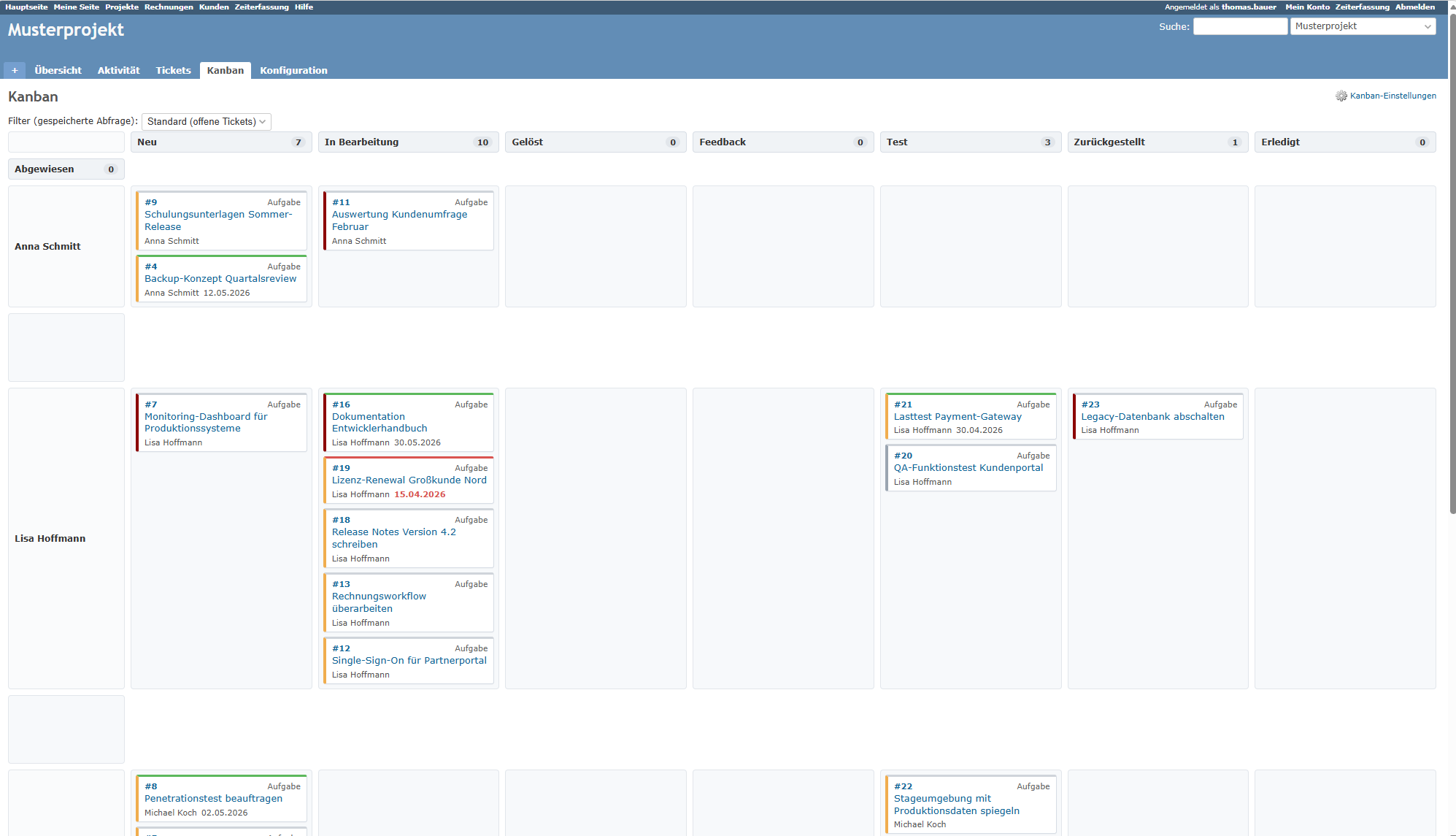Switch to the Tickets tab
The height and width of the screenshot is (836, 1456).
[173, 70]
